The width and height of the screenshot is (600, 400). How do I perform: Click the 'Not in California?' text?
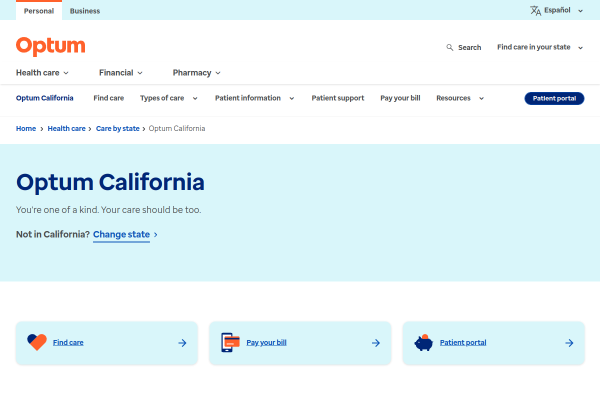pos(53,234)
